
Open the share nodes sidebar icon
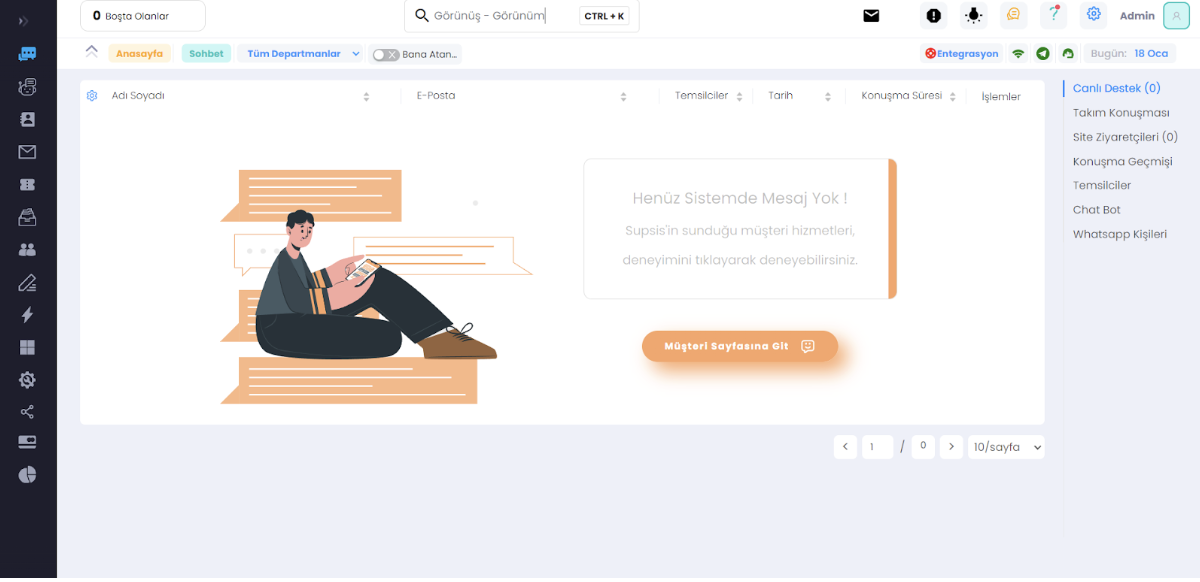[27, 412]
